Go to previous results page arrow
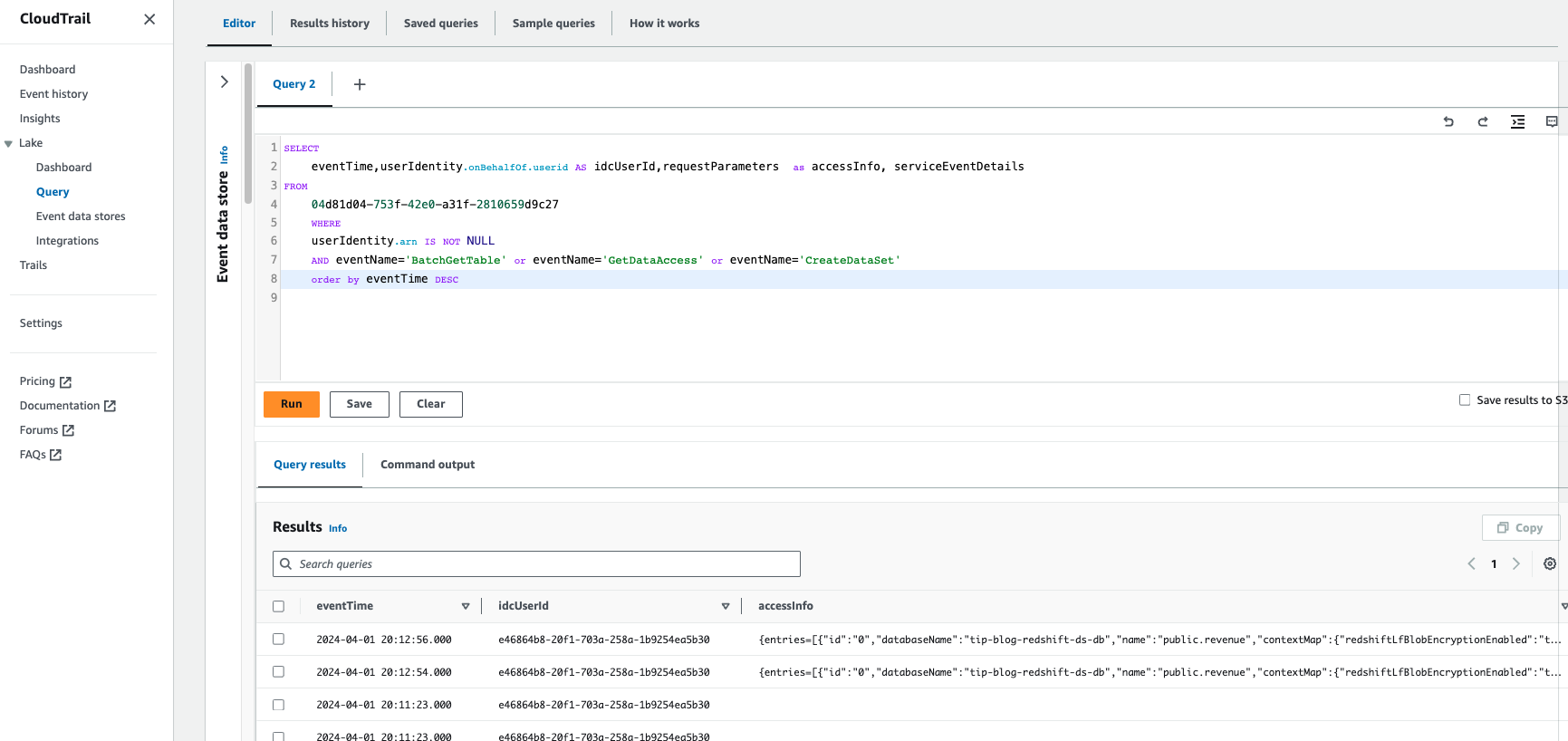 pos(1471,563)
